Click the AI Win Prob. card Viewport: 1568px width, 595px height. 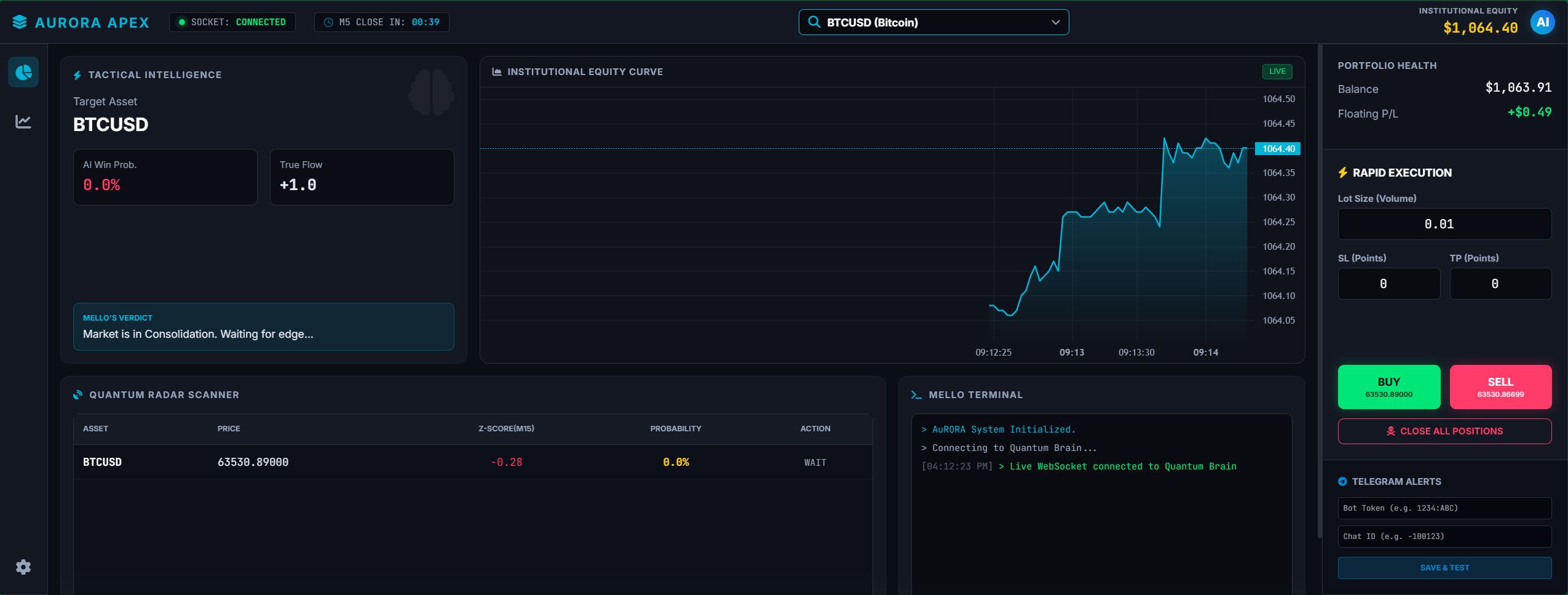(x=165, y=177)
